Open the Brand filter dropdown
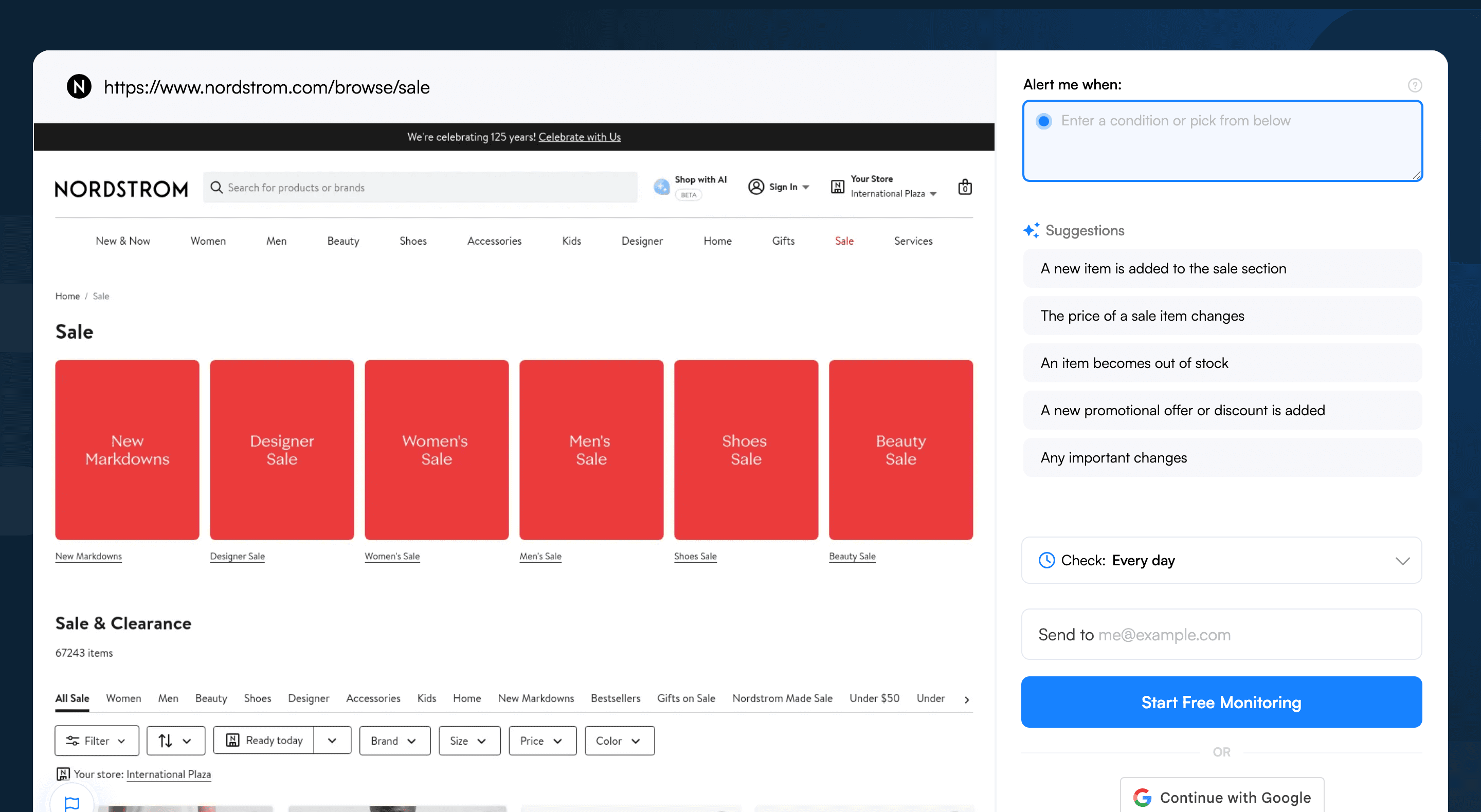 click(x=394, y=741)
